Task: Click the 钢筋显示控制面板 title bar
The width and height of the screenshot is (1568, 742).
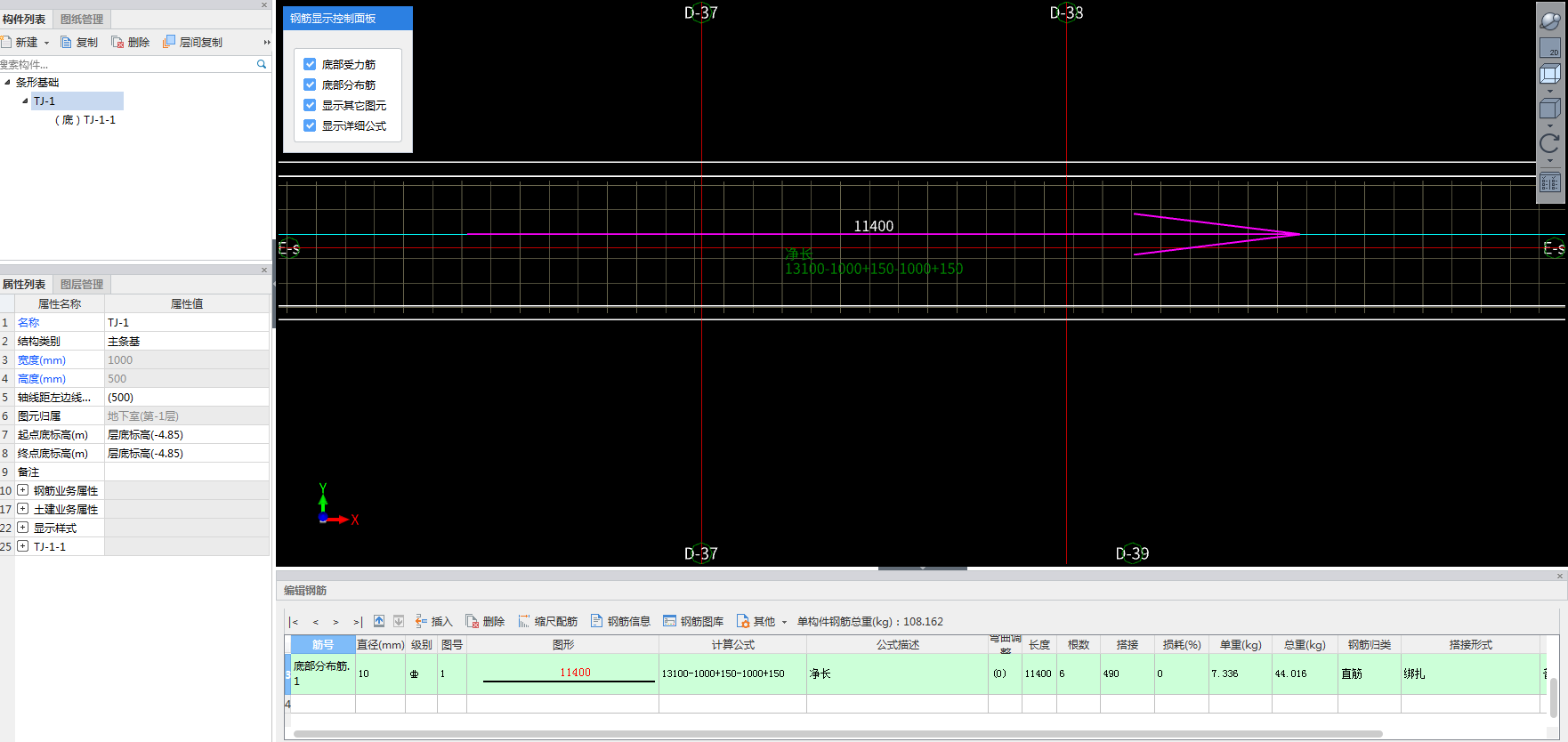Action: (348, 18)
